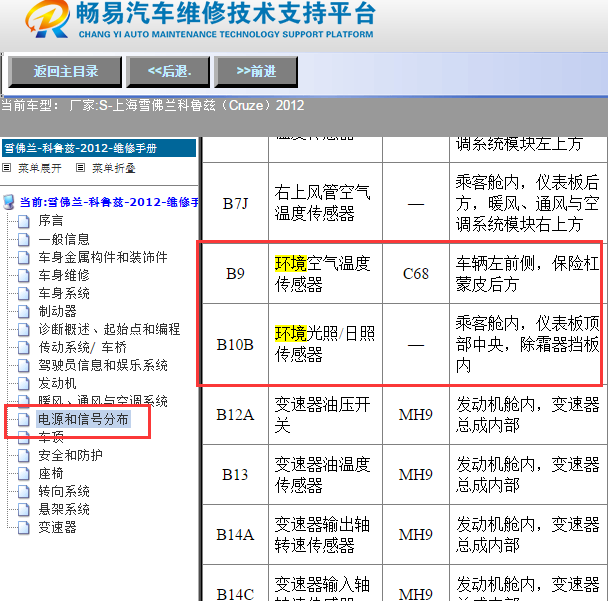Click the B13 code cell
Viewport: 608px width, 601px height.
click(235, 475)
